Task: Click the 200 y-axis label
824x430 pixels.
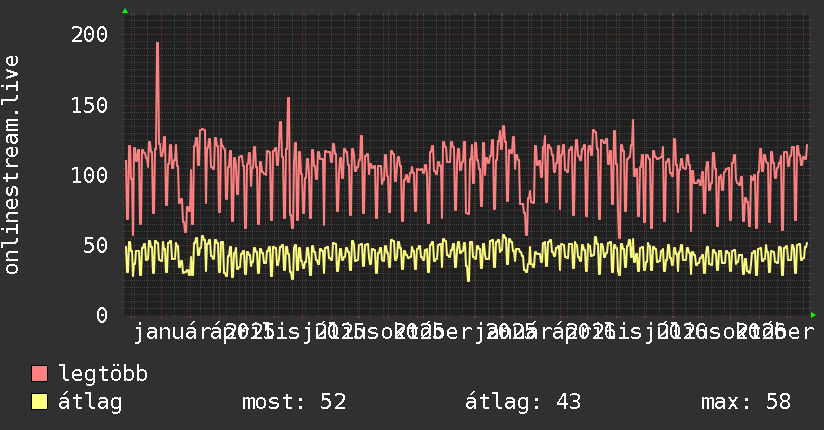Action: point(89,35)
